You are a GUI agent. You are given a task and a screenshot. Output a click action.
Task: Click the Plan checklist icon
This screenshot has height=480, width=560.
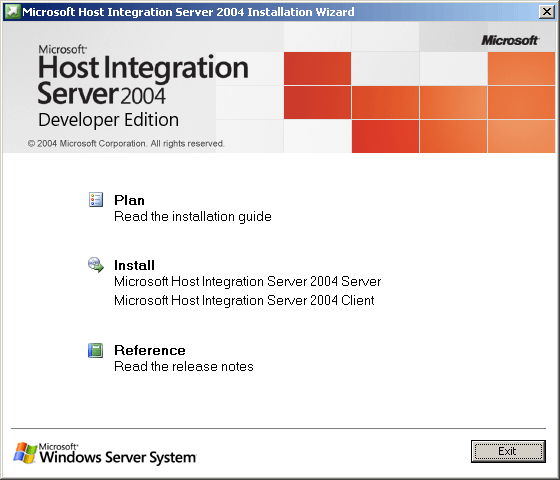(x=96, y=200)
